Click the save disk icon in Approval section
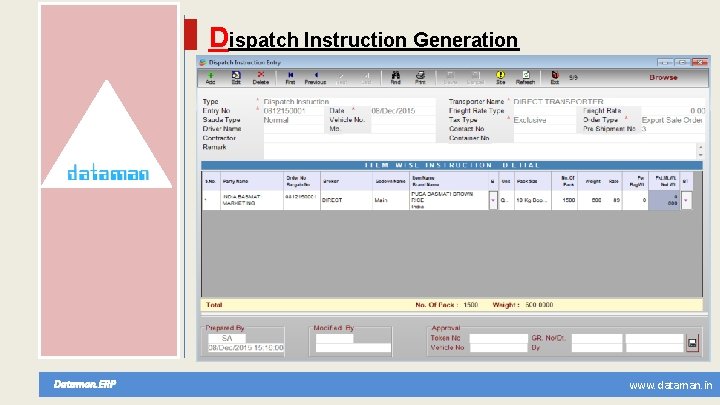The image size is (720, 405). click(x=692, y=343)
